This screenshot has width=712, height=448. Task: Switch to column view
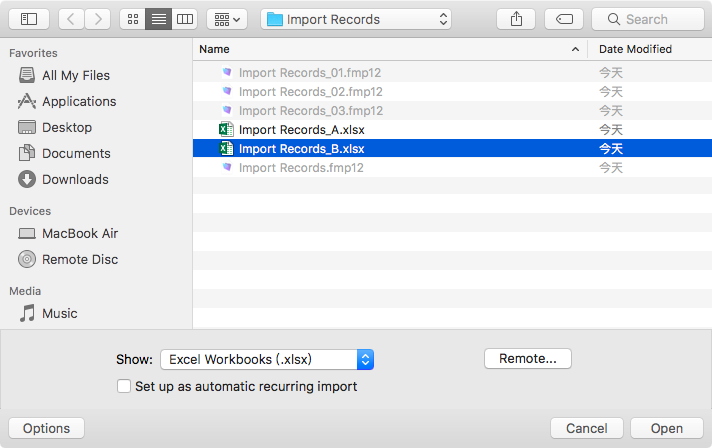[185, 19]
